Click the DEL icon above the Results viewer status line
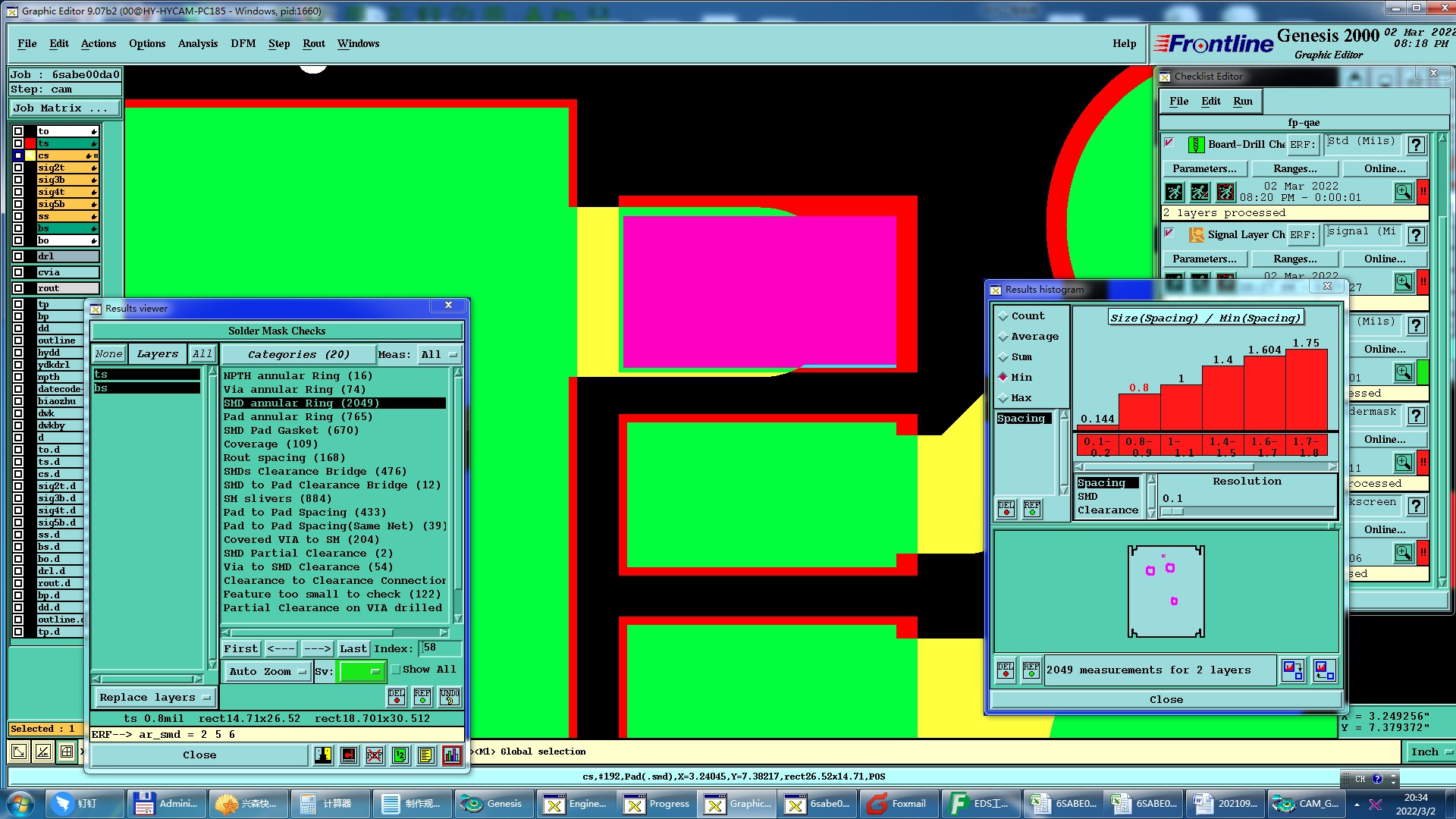 tap(397, 696)
